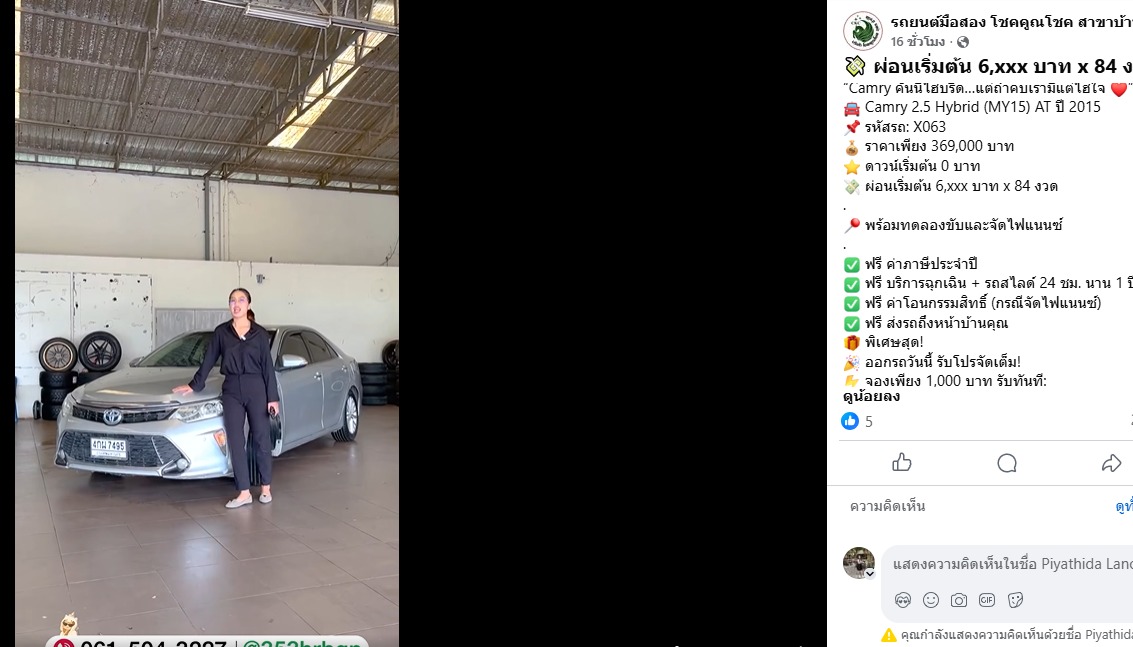Open the page's round profile logo
The width and height of the screenshot is (1133, 647).
(863, 31)
